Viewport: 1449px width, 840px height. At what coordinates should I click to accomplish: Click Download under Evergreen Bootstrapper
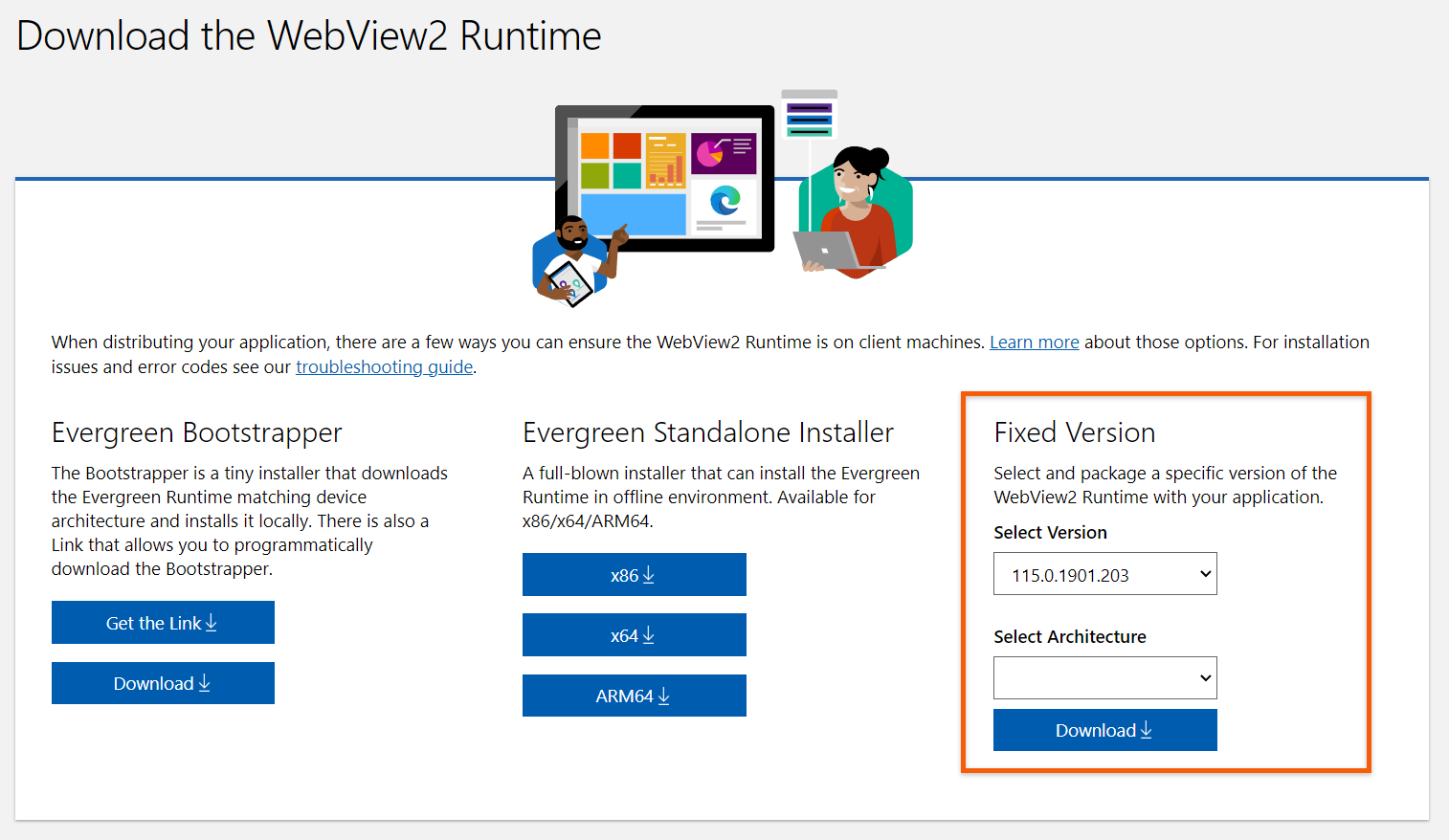(163, 682)
